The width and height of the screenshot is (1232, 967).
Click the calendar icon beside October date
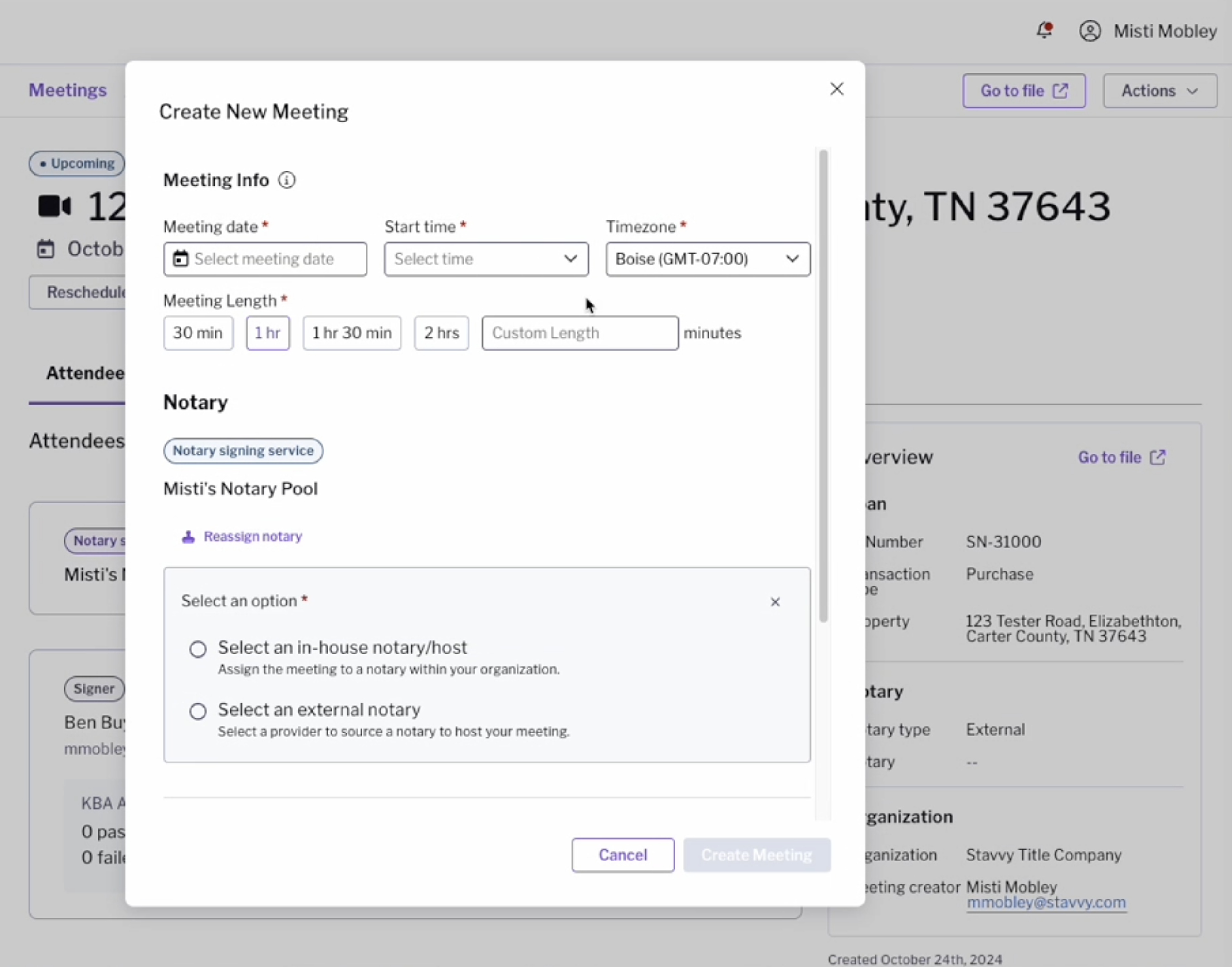[x=46, y=249]
